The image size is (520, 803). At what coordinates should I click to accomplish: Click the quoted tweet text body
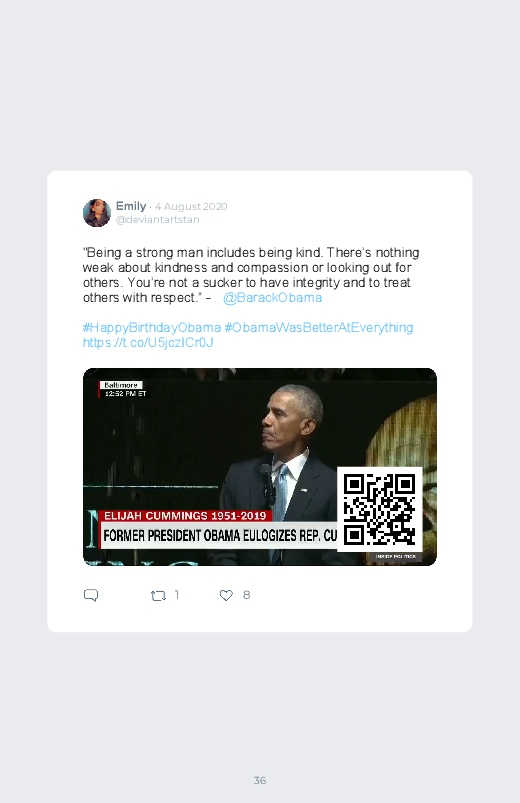tap(251, 275)
